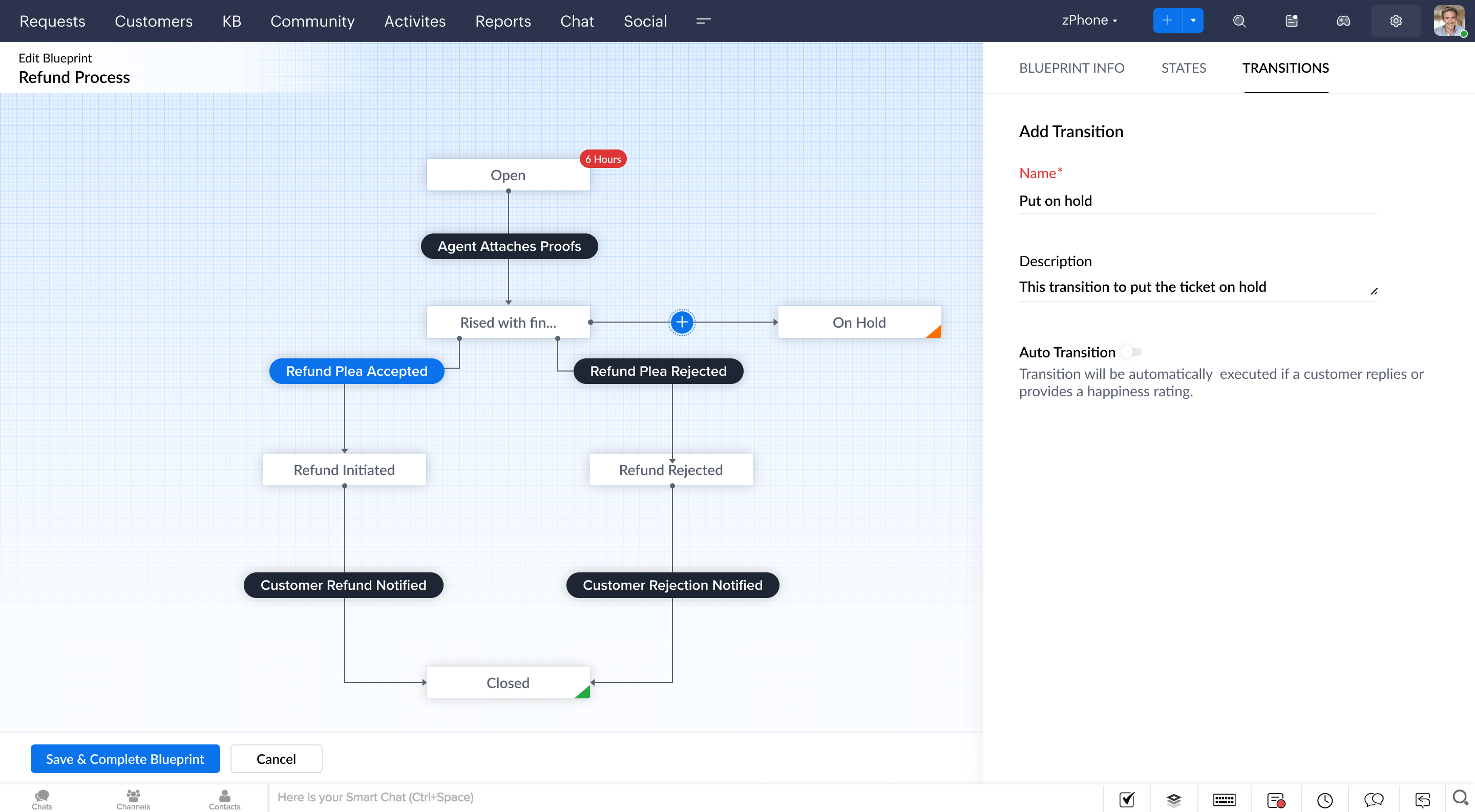
Task: Open the Chats icon in bottom bar
Action: tap(42, 799)
